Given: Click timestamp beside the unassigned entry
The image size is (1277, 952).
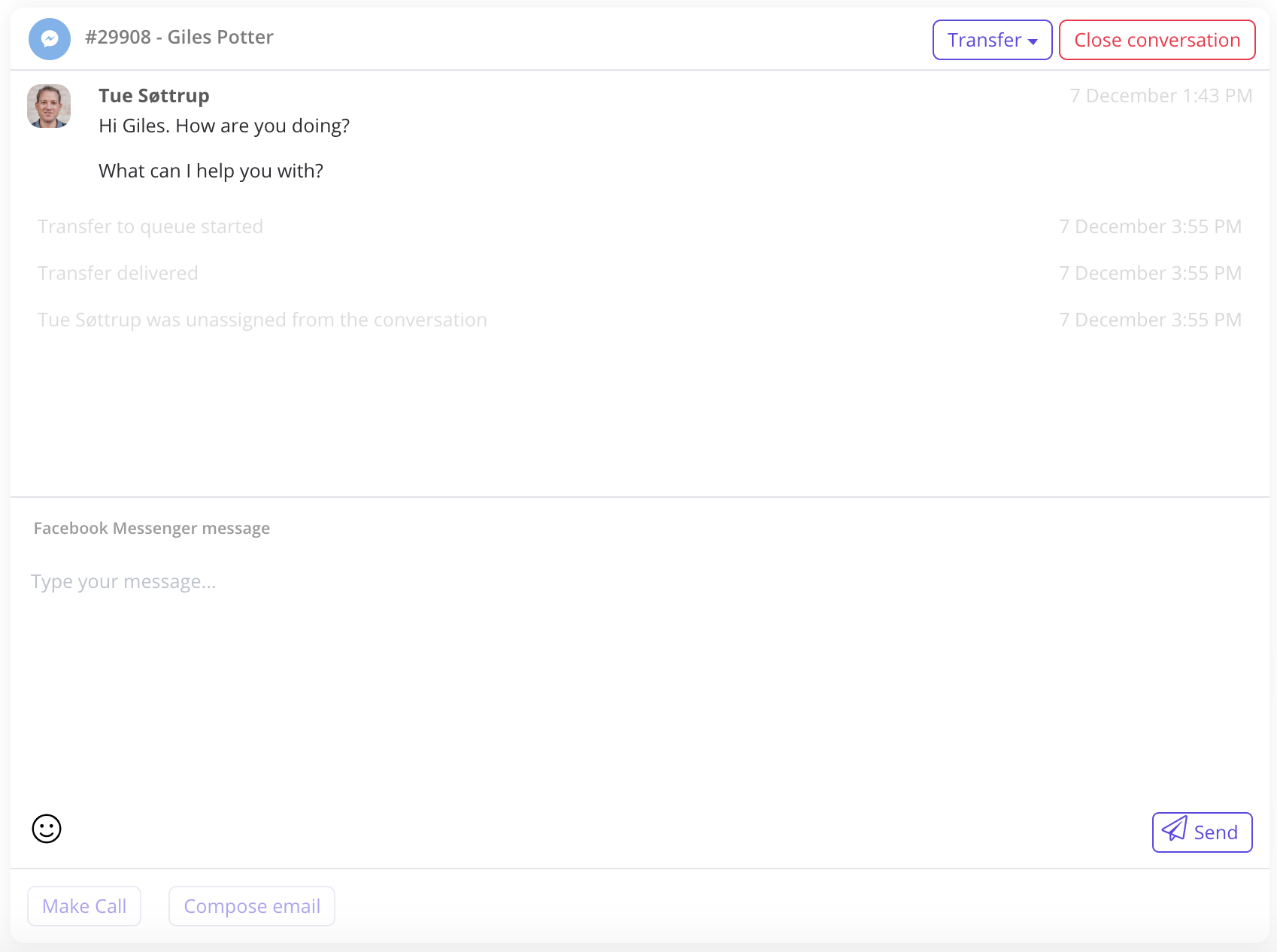Looking at the screenshot, I should pyautogui.click(x=1151, y=320).
